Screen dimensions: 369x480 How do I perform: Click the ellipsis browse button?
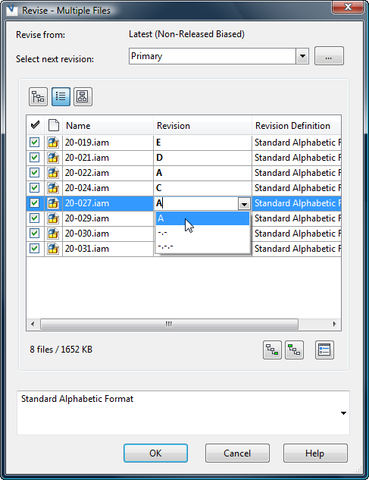click(x=329, y=56)
